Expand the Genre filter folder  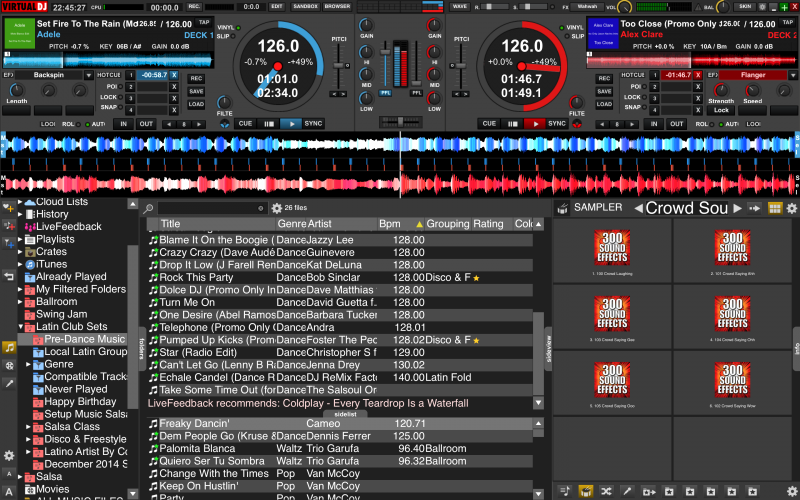29,364
